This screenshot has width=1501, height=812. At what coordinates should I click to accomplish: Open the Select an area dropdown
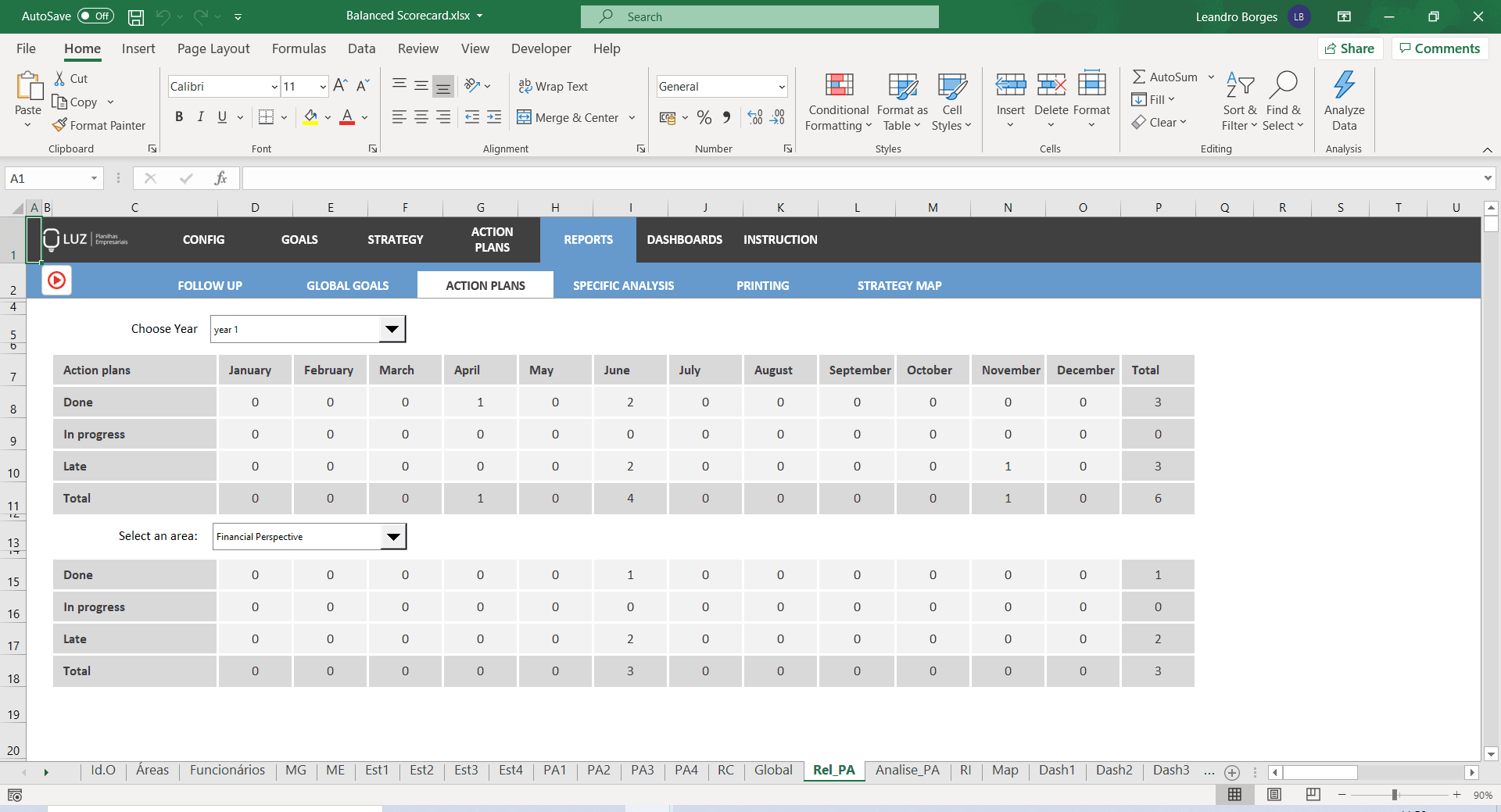[394, 537]
